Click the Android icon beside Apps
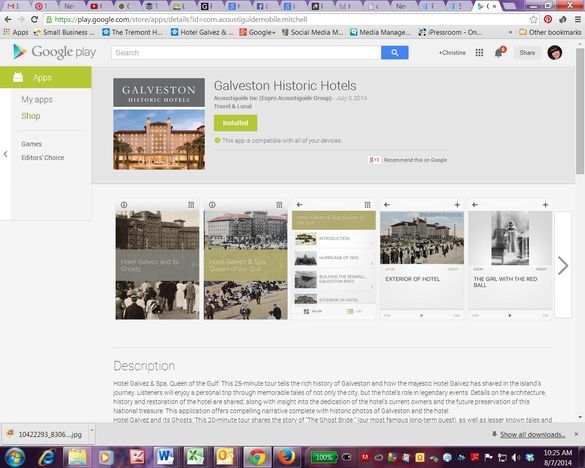The height and width of the screenshot is (468, 585). coord(18,77)
